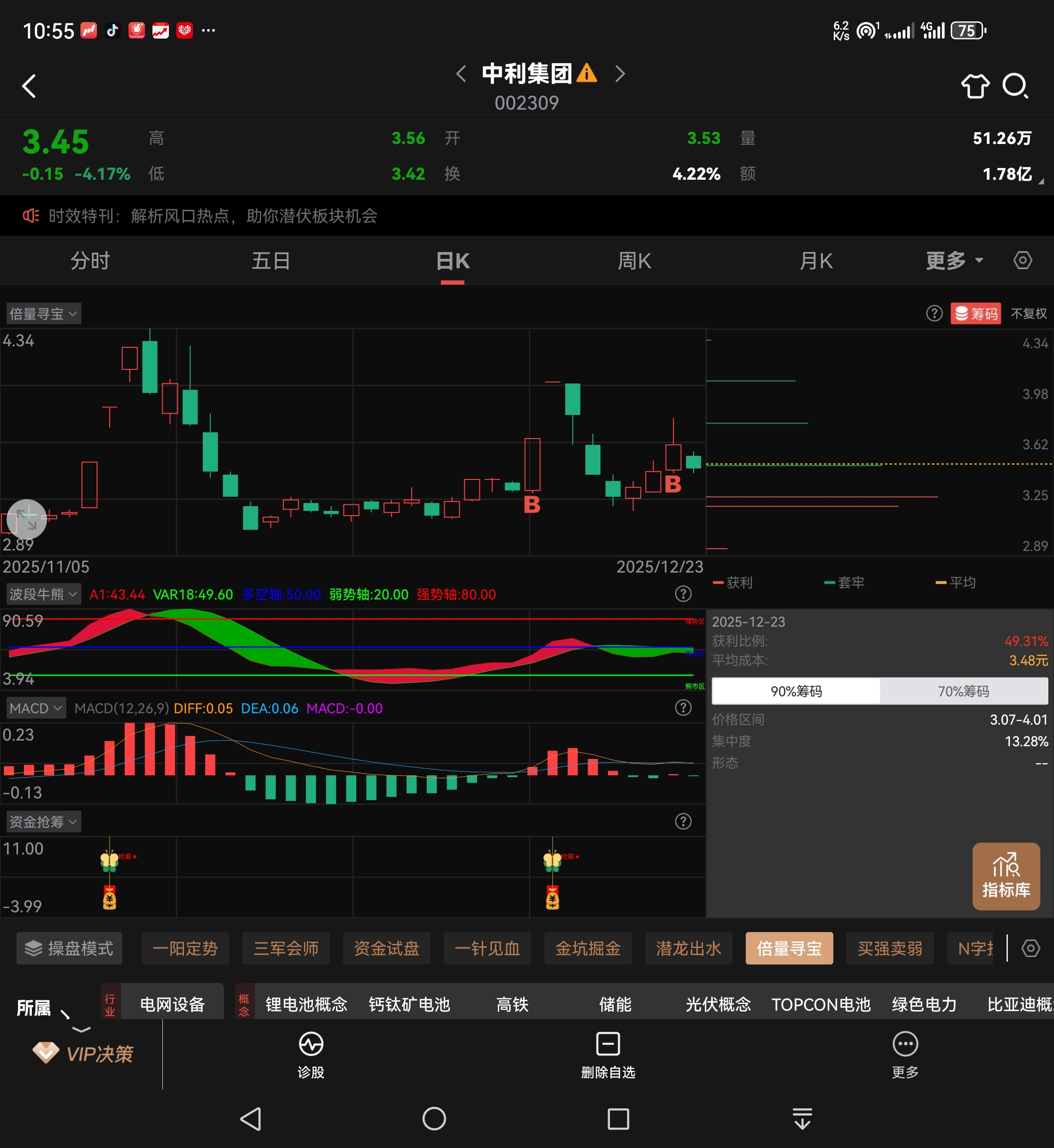The width and height of the screenshot is (1054, 1148).
Task: Toggle the red 筹码 chip distribution button
Action: (976, 314)
